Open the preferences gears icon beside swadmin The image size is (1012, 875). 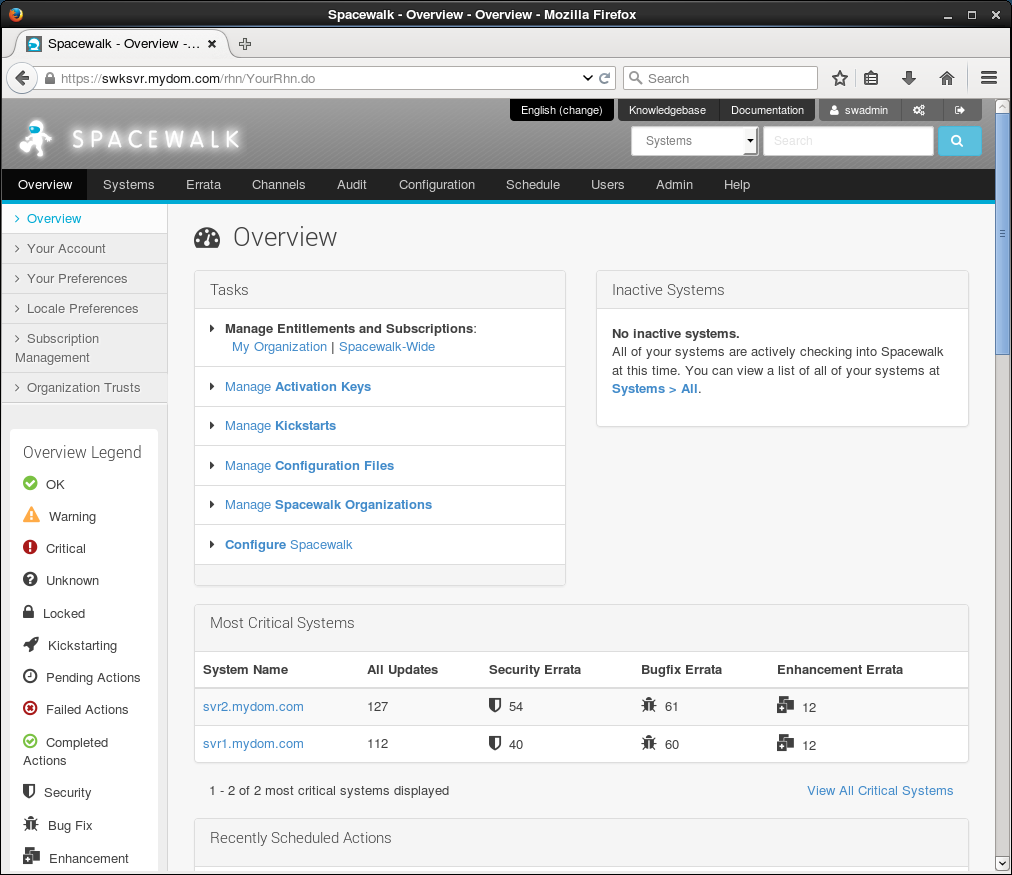(x=919, y=110)
